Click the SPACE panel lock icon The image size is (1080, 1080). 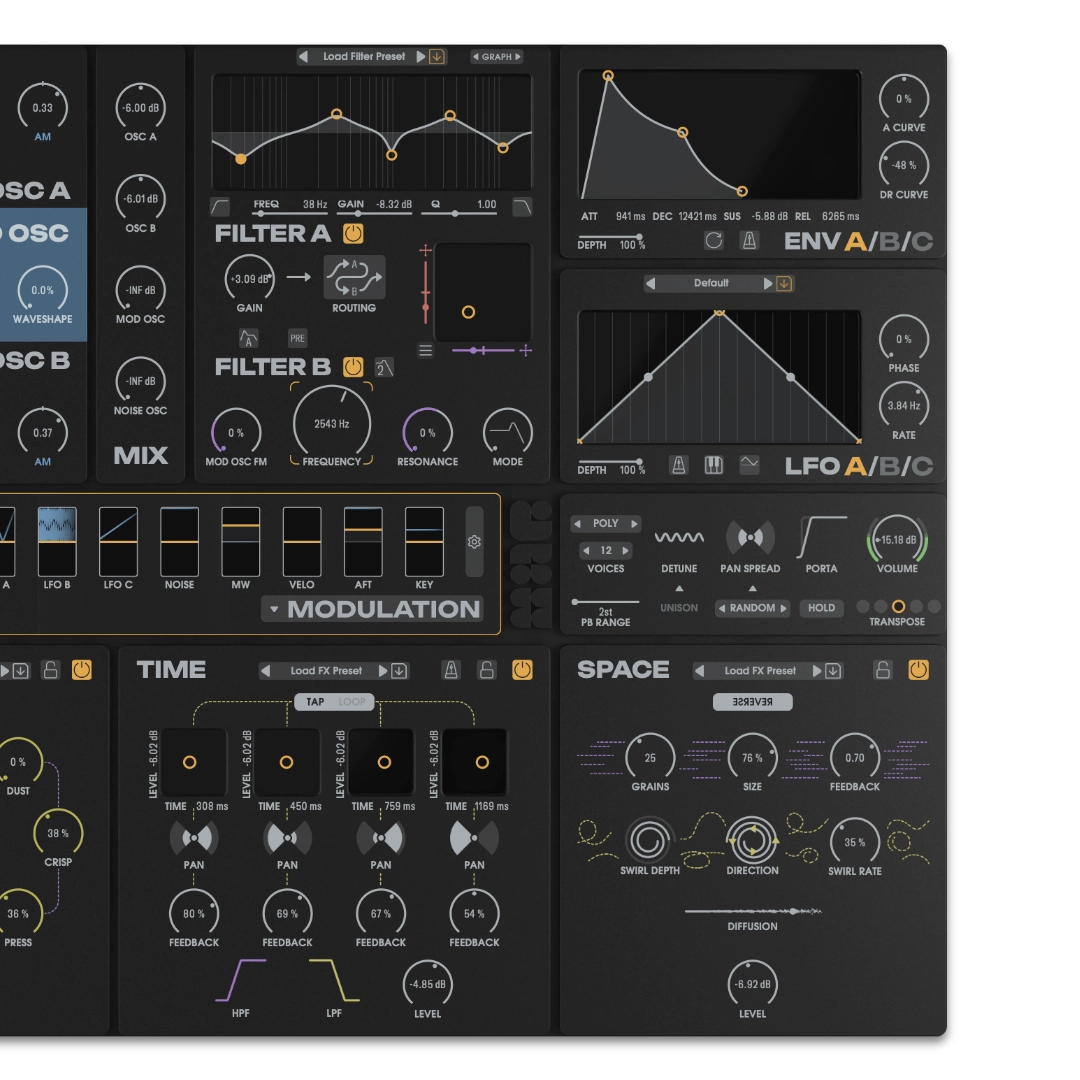click(x=882, y=670)
